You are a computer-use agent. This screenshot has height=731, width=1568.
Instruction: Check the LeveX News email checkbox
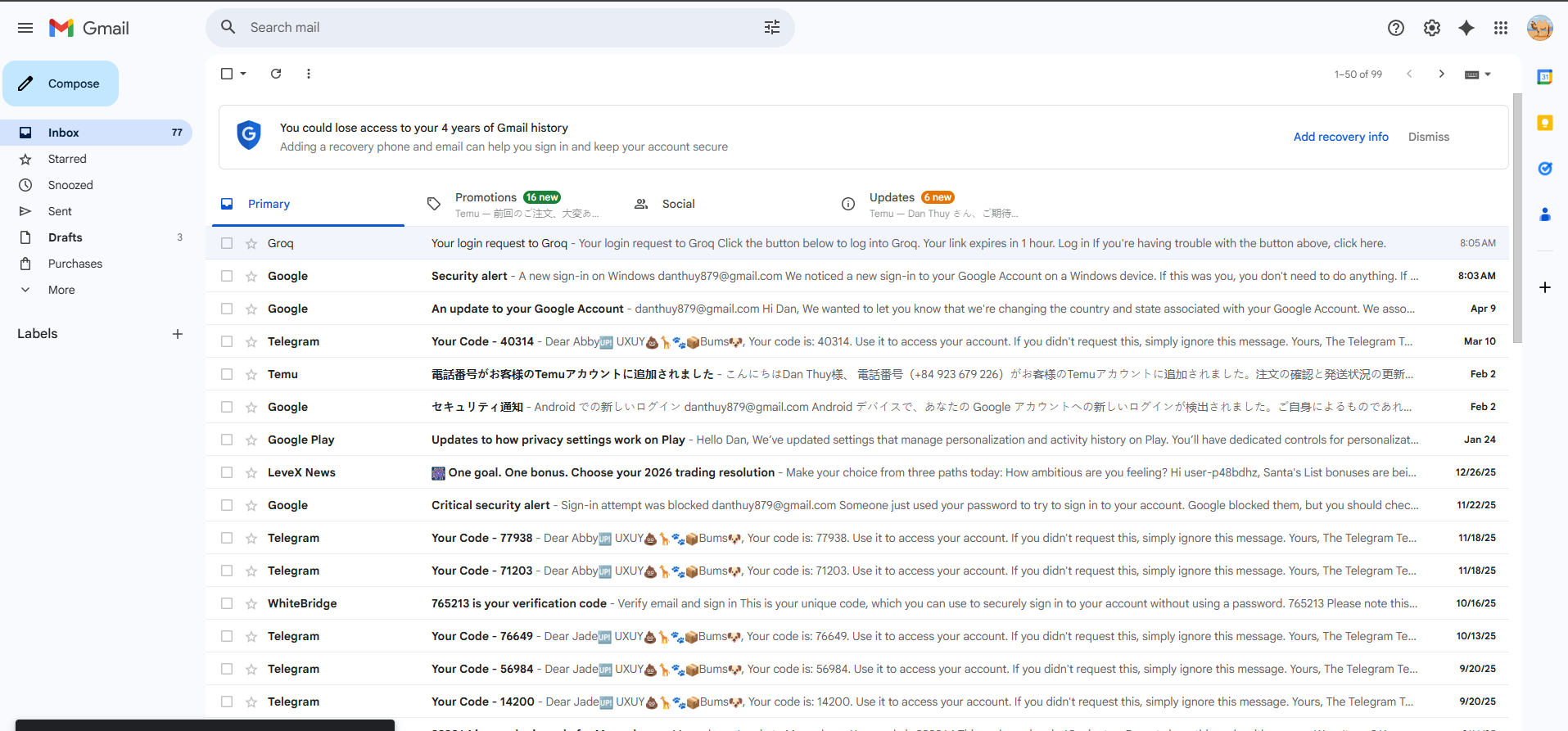pyautogui.click(x=227, y=472)
